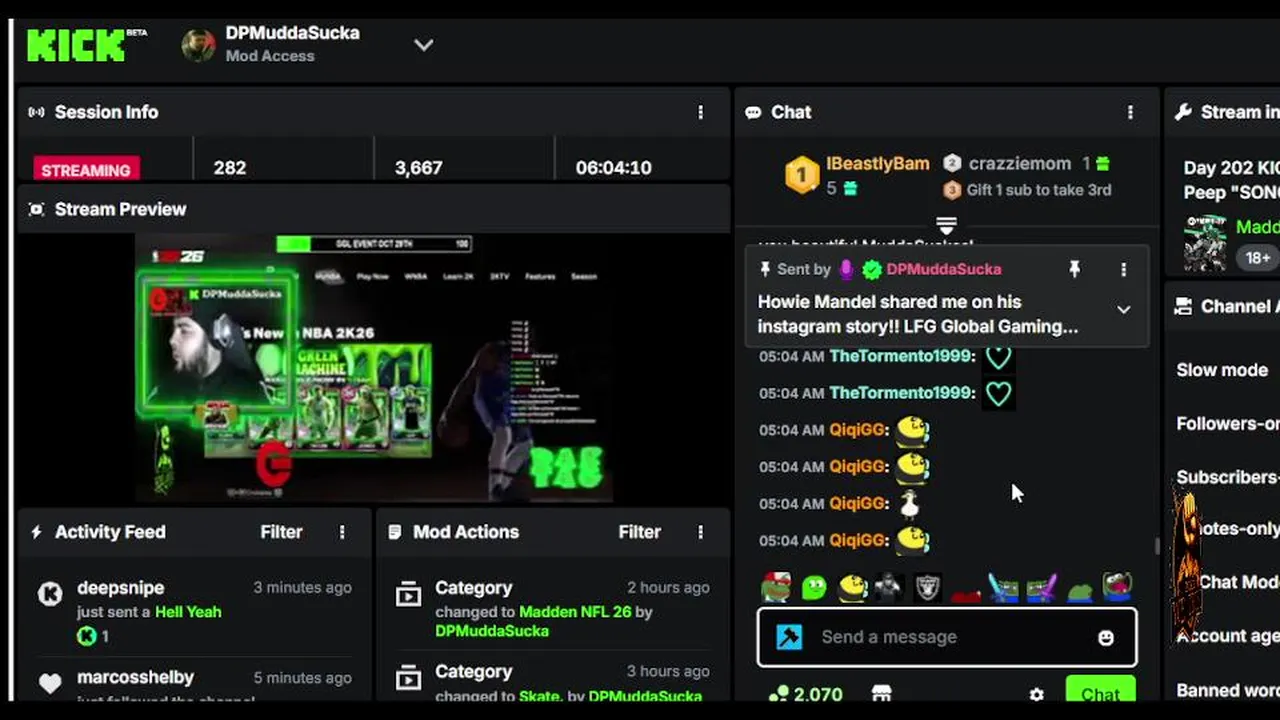Click the 06:04:10 stream duration

pyautogui.click(x=613, y=168)
